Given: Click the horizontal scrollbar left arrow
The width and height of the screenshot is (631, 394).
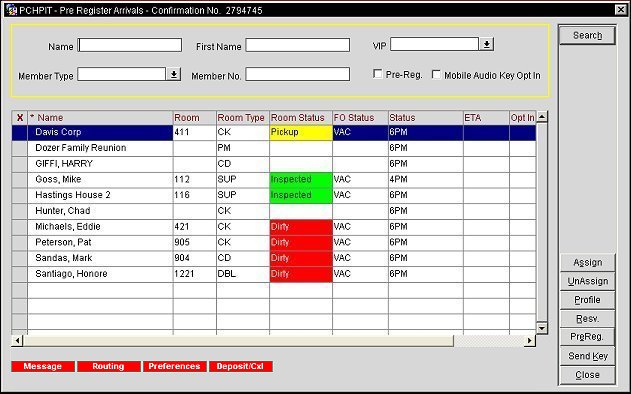Looking at the screenshot, I should [x=17, y=341].
